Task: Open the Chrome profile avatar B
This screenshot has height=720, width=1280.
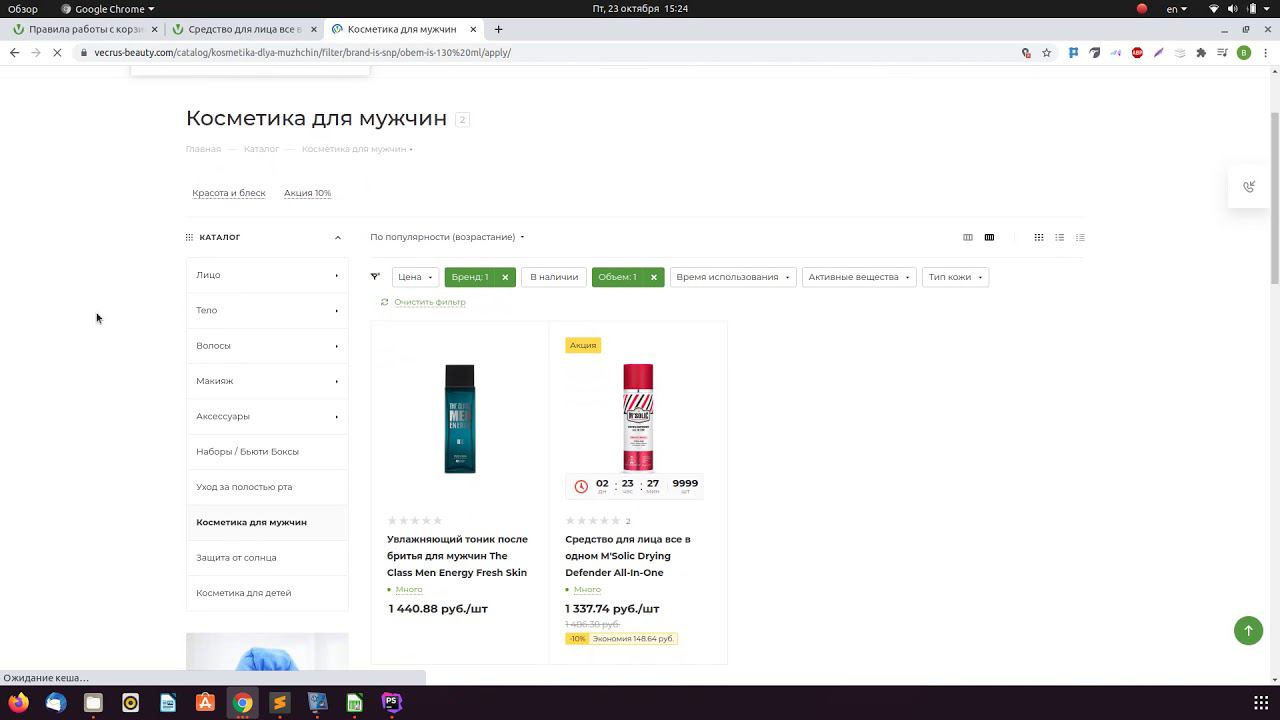Action: click(x=1244, y=53)
